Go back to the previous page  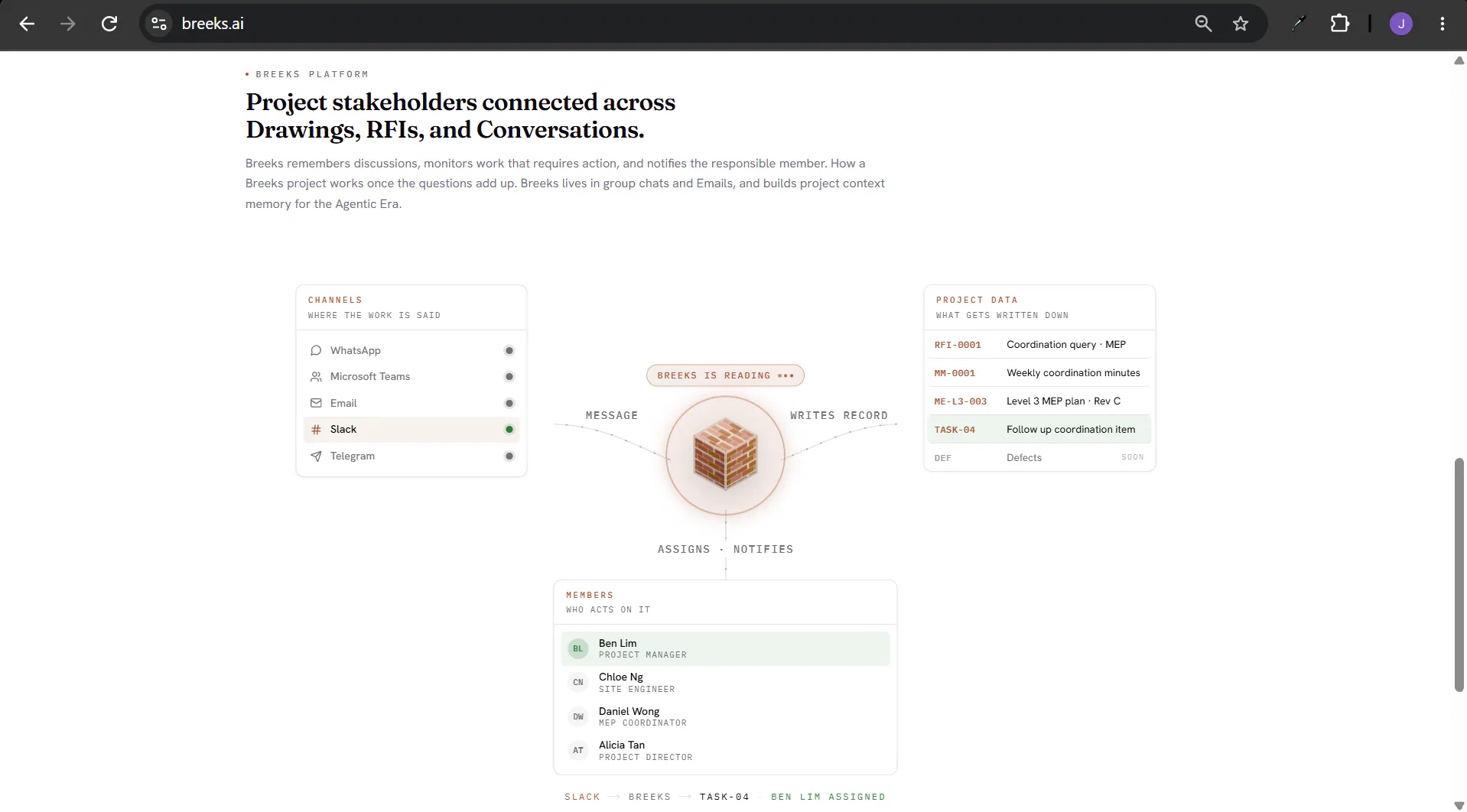pyautogui.click(x=27, y=24)
